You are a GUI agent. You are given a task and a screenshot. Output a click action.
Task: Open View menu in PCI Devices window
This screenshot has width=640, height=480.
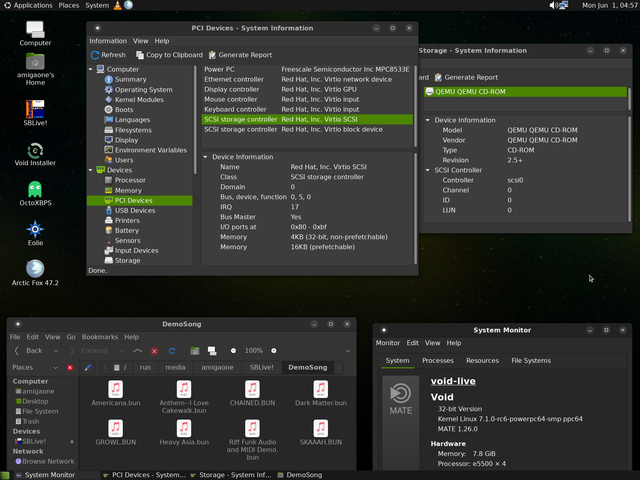coord(140,41)
